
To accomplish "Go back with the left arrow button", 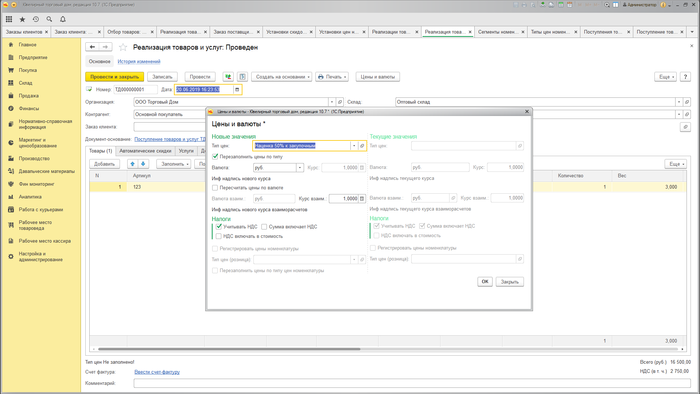I will pos(92,47).
